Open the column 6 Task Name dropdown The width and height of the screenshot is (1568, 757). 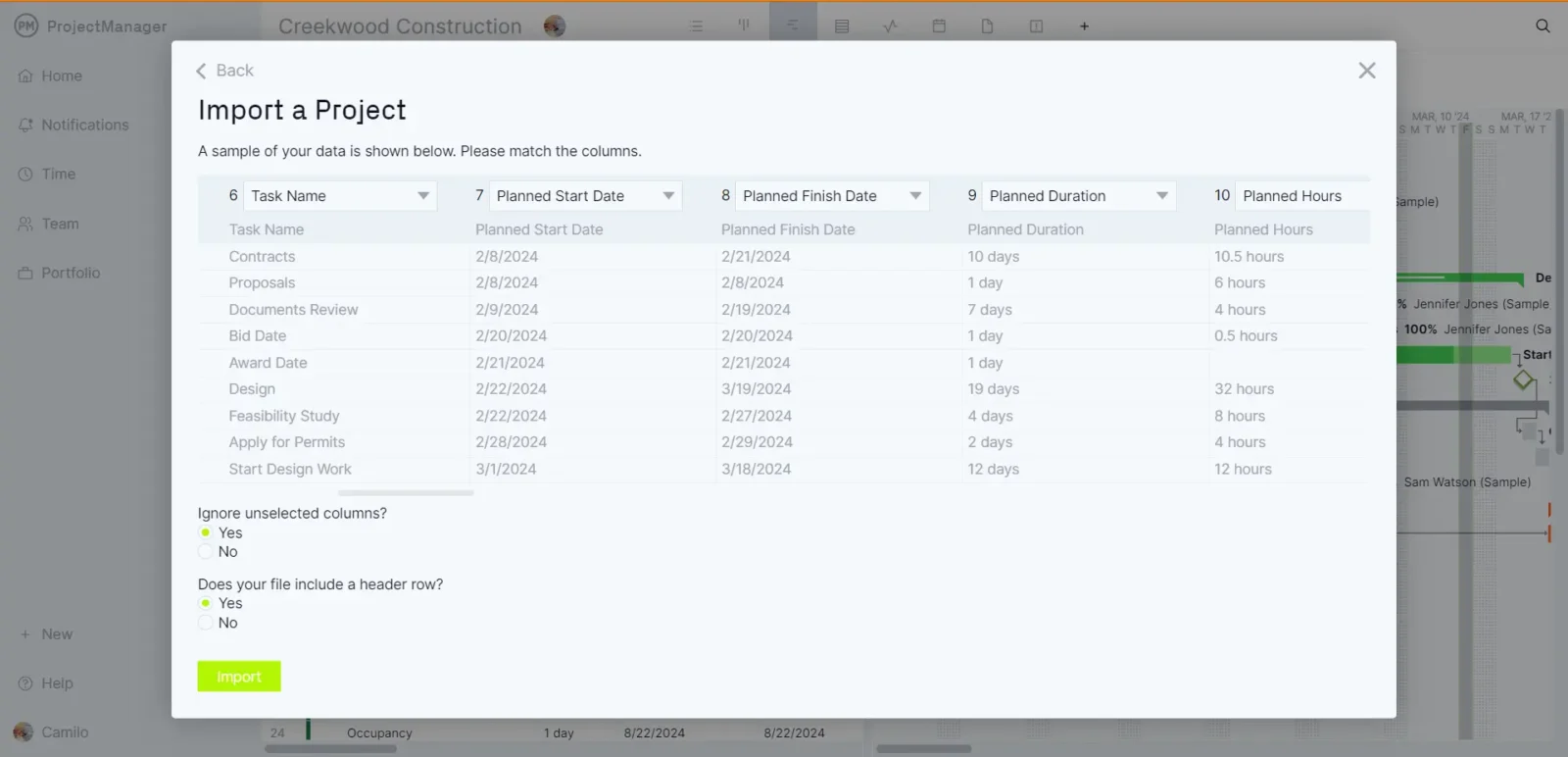point(340,196)
